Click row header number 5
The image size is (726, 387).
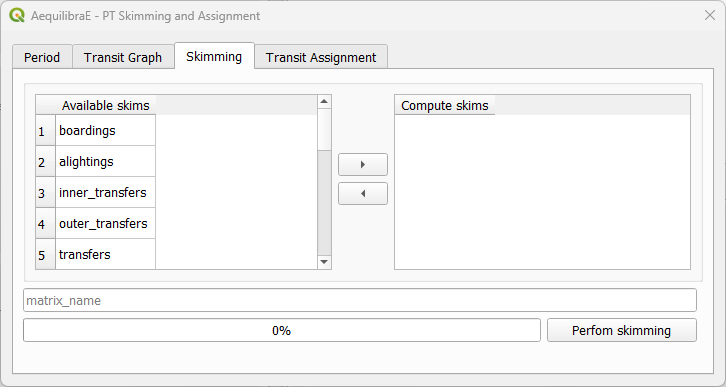(45, 255)
